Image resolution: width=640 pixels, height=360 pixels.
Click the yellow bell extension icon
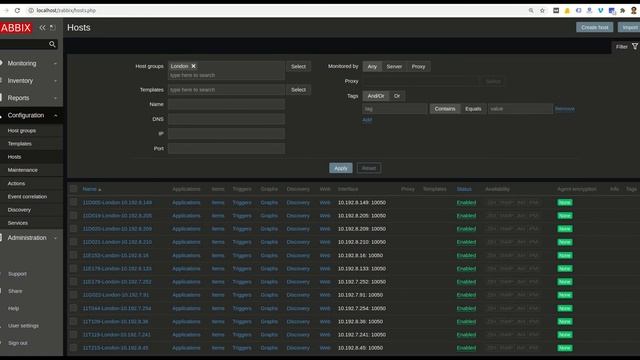tap(567, 11)
